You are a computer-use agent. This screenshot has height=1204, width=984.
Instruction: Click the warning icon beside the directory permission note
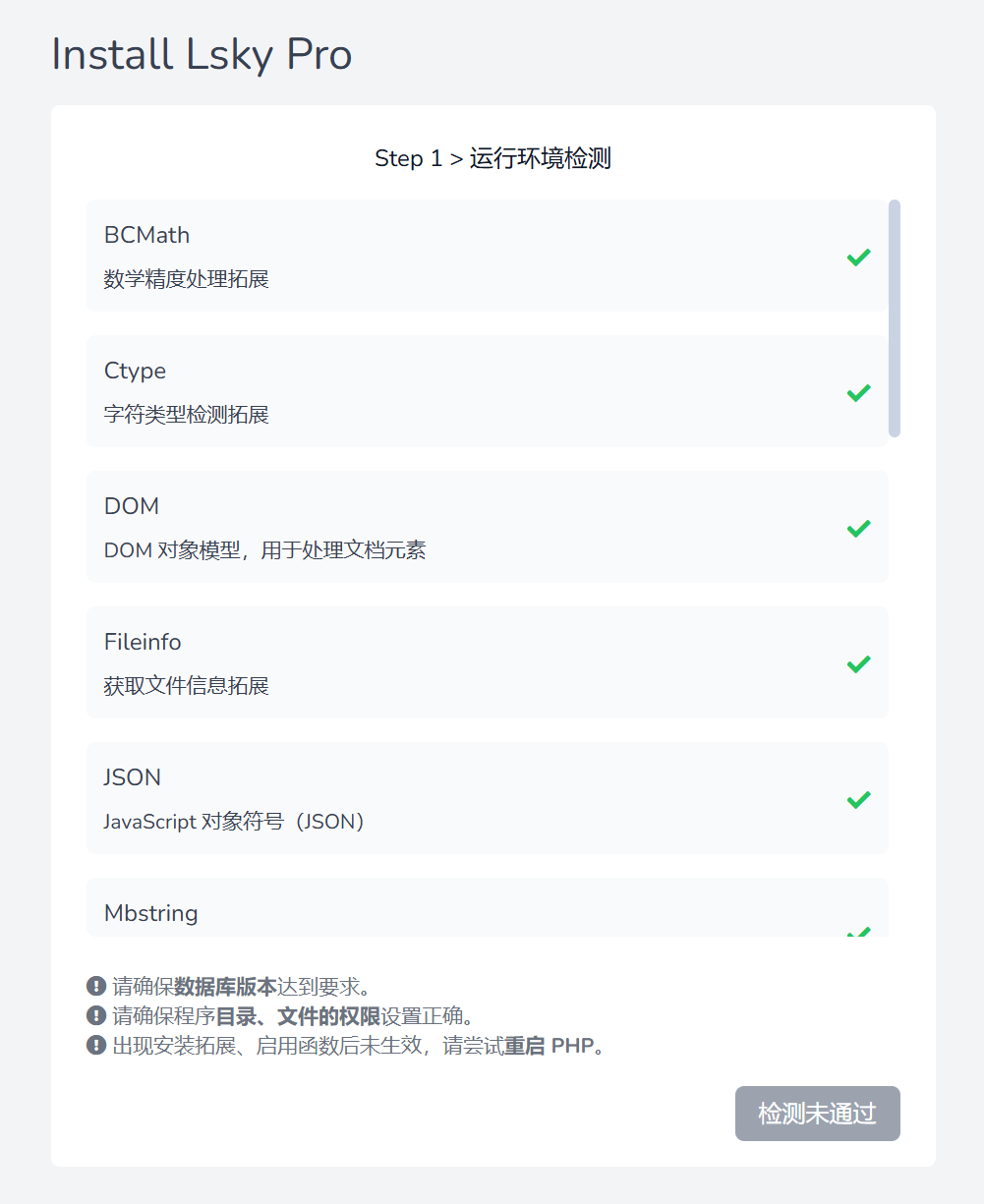click(96, 1015)
